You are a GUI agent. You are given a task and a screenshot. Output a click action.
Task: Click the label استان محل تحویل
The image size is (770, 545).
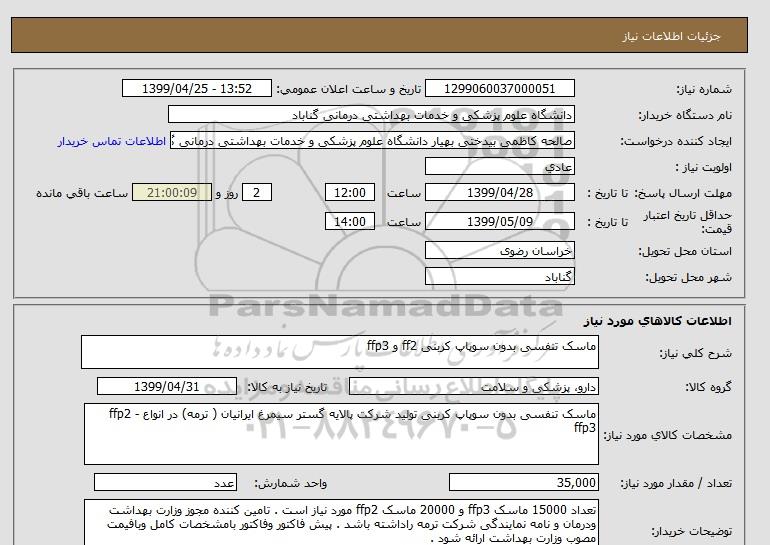(685, 251)
